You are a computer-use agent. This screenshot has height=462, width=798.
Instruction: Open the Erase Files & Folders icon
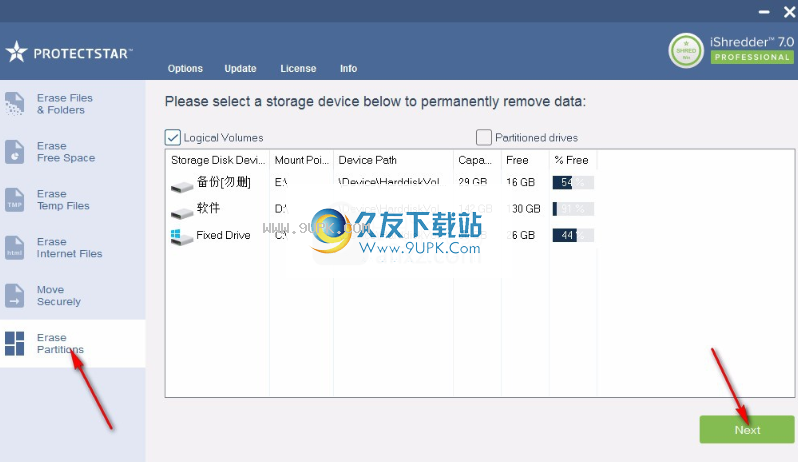tap(14, 104)
